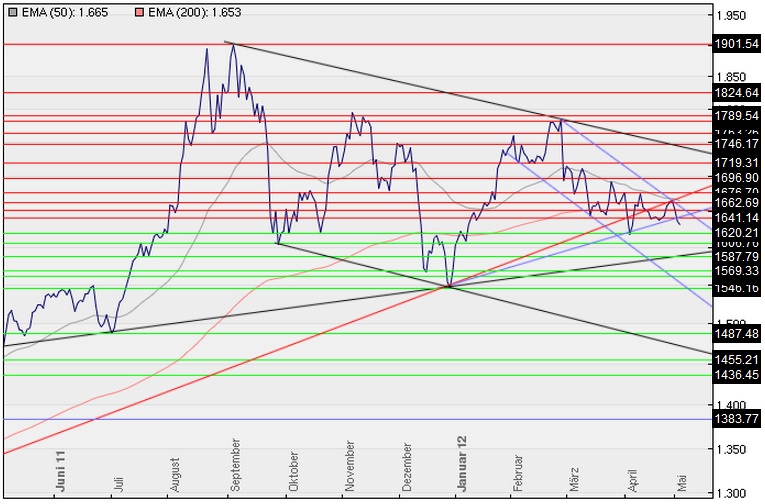Select September on the time axis
The width and height of the screenshot is (765, 504).
[235, 466]
